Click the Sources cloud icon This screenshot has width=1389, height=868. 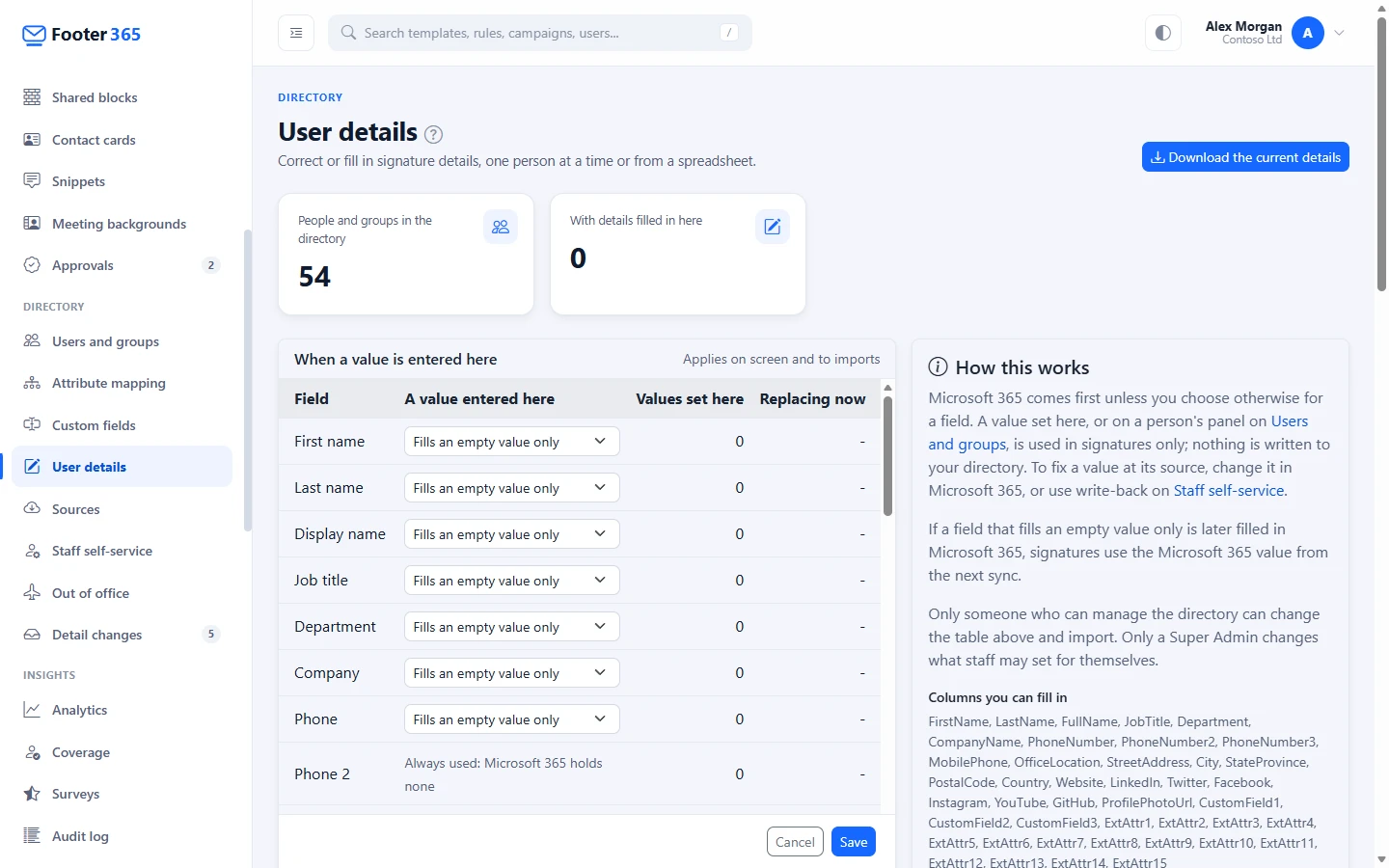[32, 509]
